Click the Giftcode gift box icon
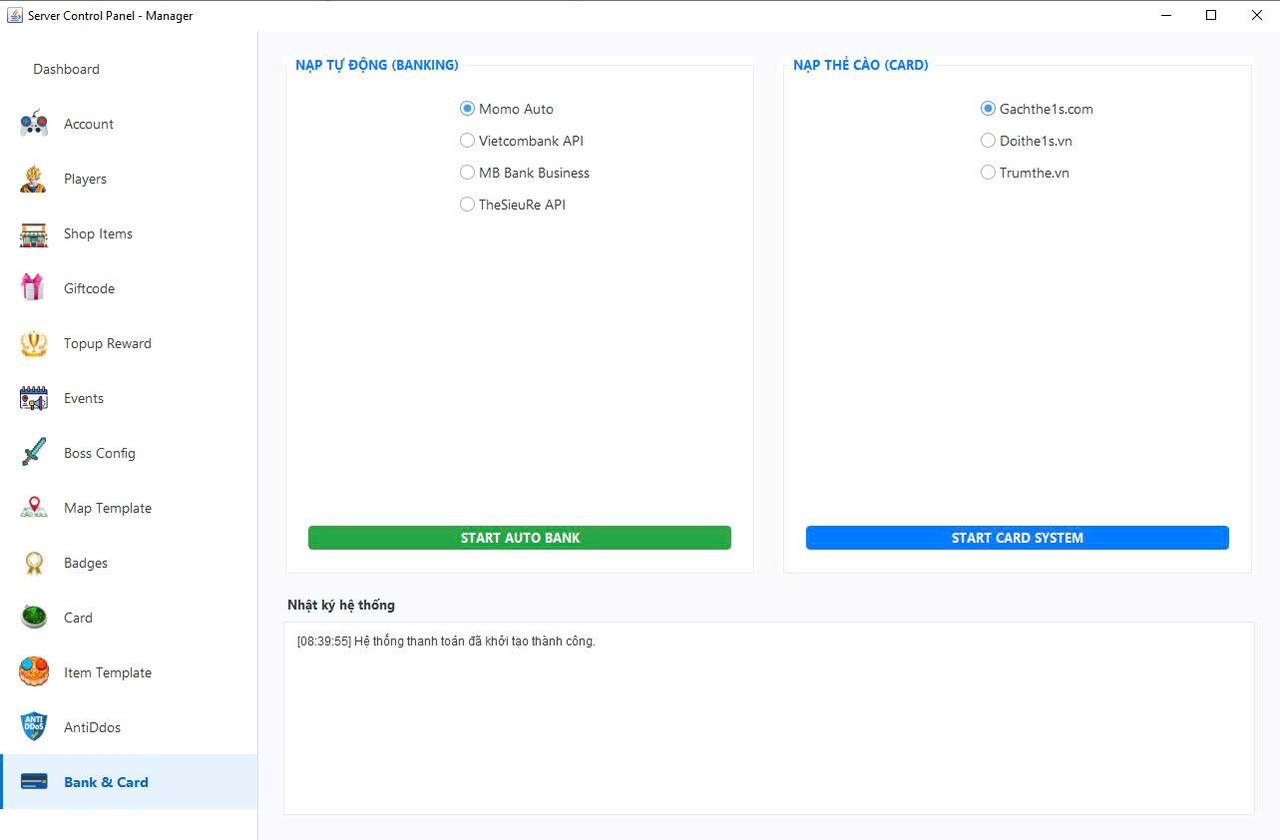Viewport: 1280px width, 840px height. [x=34, y=288]
